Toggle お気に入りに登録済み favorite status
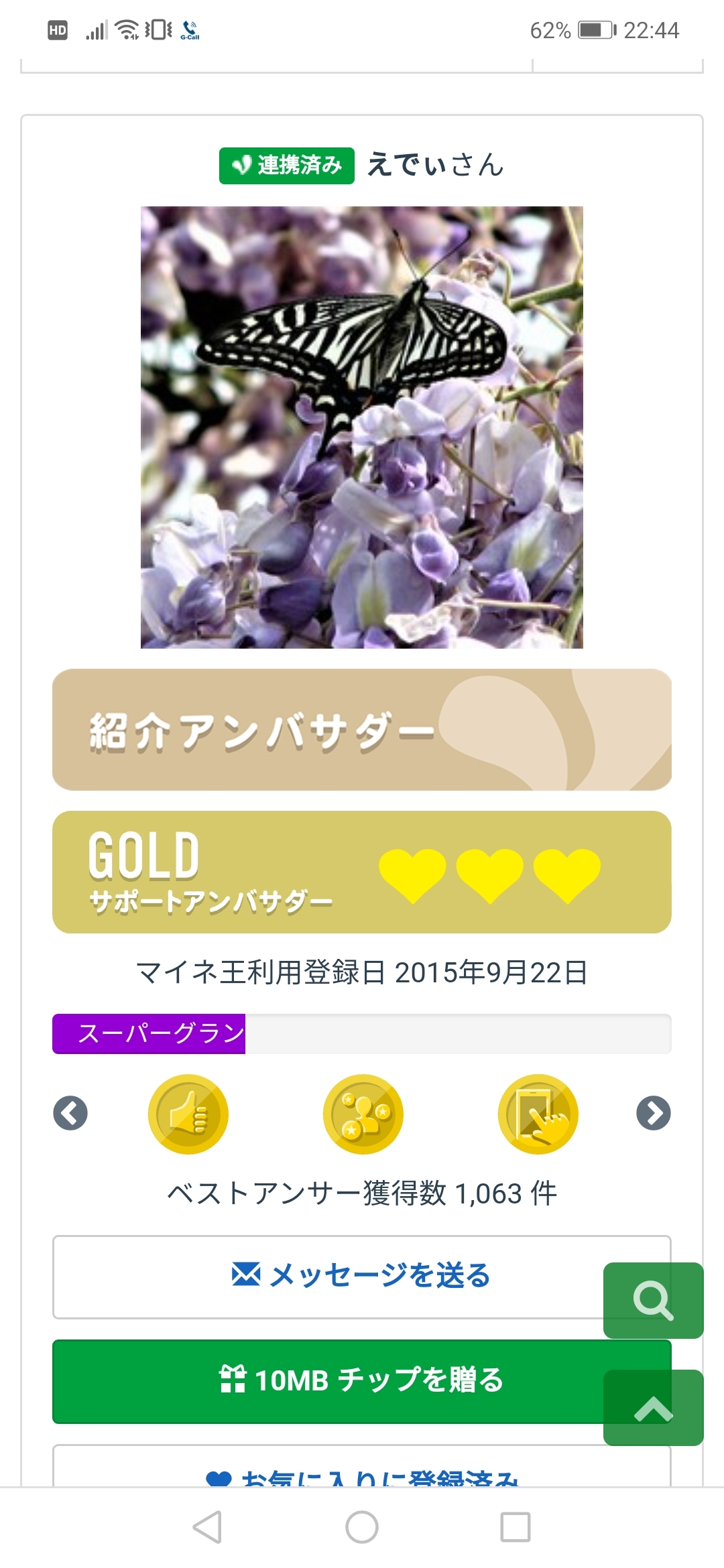 [x=362, y=1473]
